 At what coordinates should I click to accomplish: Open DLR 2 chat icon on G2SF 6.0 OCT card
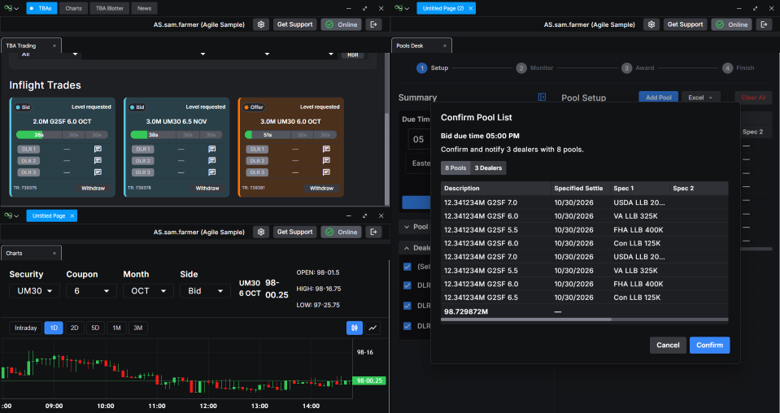point(98,161)
